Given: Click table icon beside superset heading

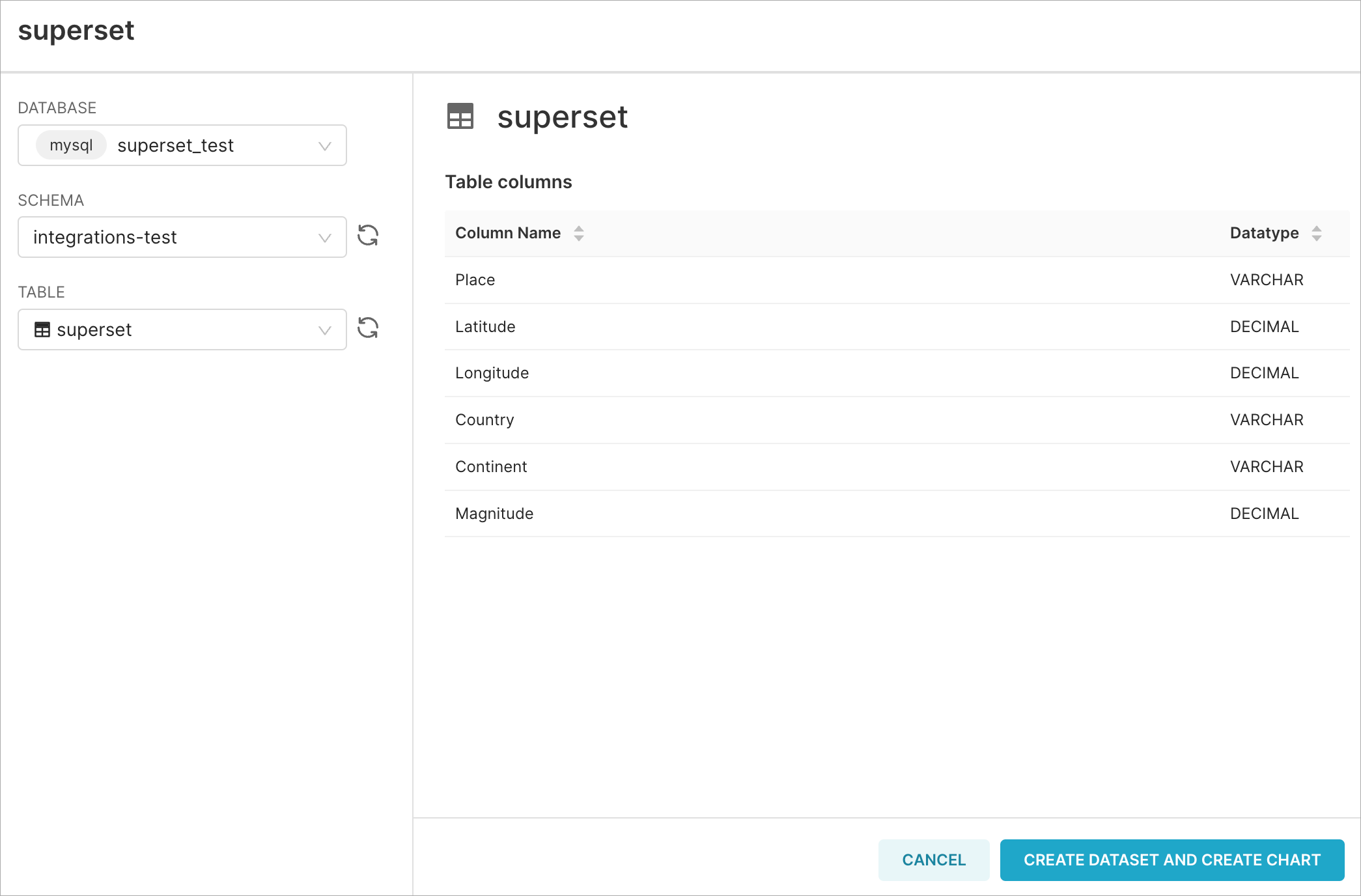Looking at the screenshot, I should [460, 117].
